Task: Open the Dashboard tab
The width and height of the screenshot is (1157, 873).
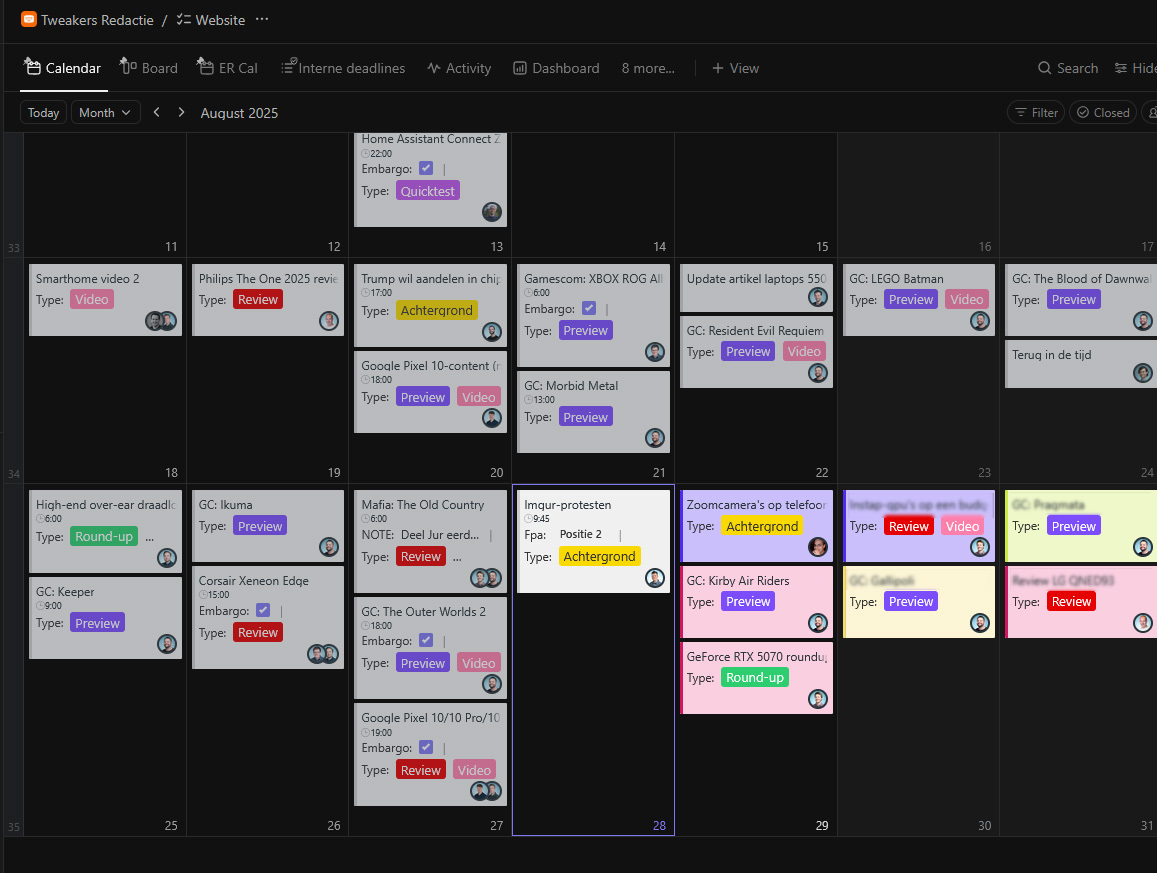Action: (556, 68)
